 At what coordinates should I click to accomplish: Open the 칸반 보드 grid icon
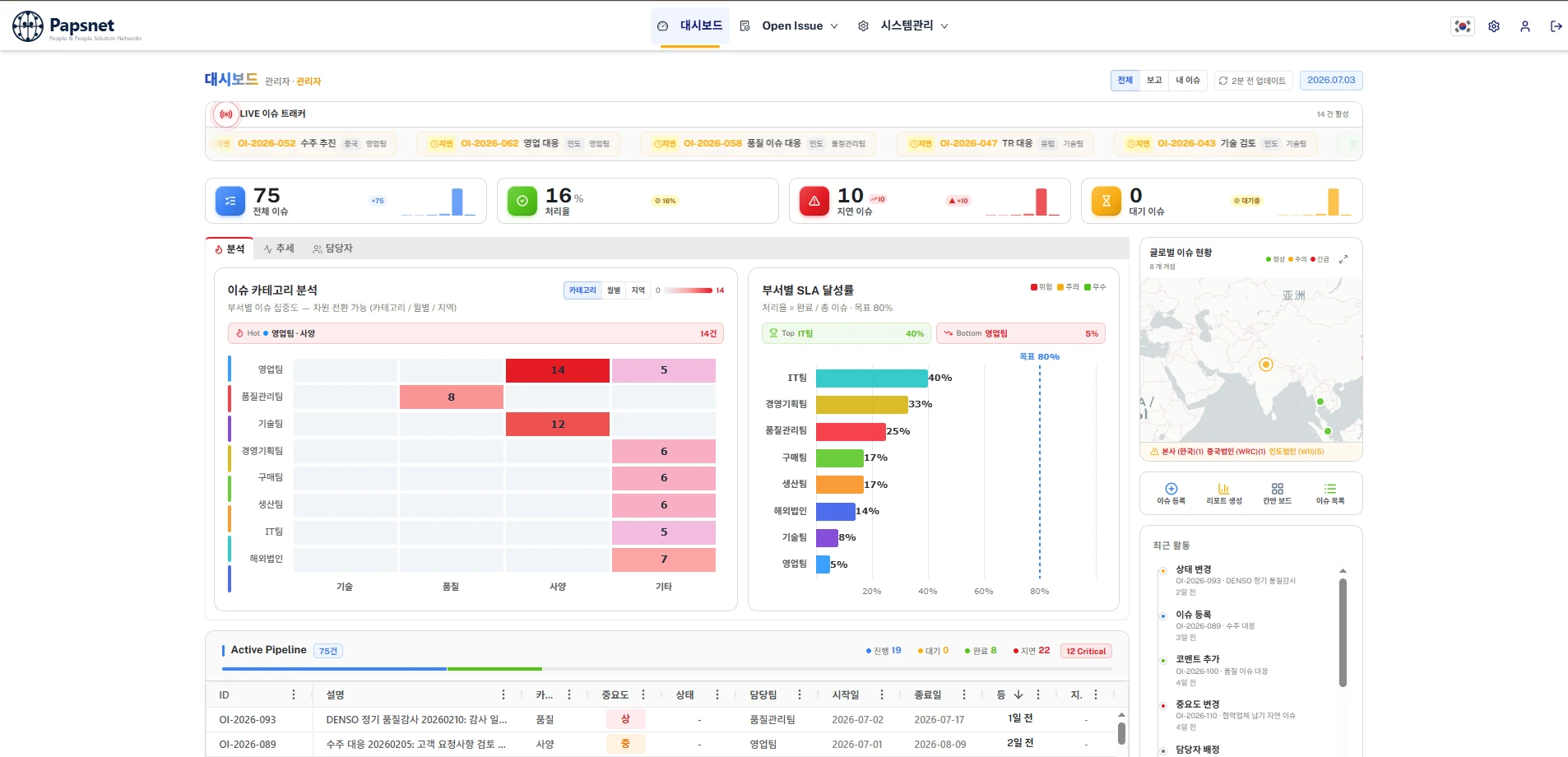click(1278, 489)
